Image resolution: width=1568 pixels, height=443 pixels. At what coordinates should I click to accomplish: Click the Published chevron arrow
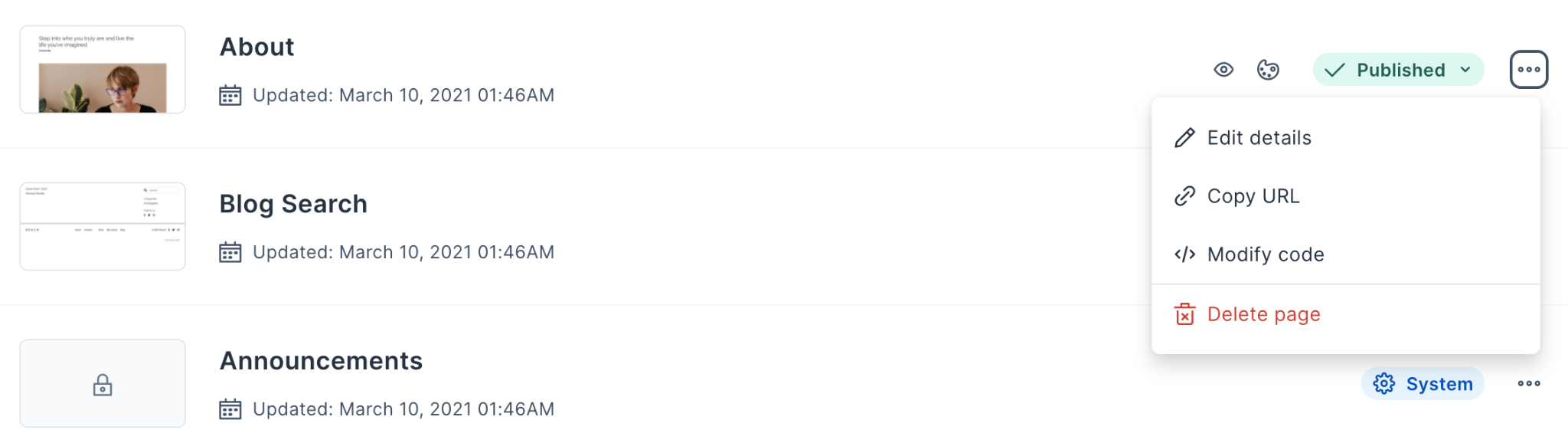click(1465, 70)
